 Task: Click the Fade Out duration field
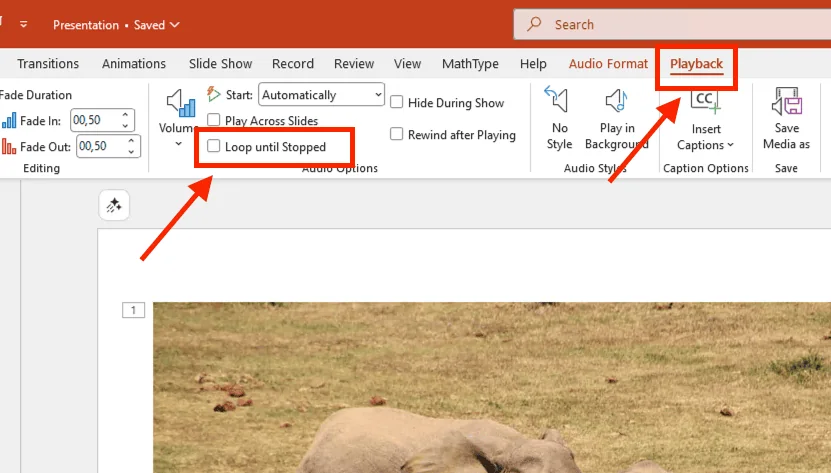94,147
